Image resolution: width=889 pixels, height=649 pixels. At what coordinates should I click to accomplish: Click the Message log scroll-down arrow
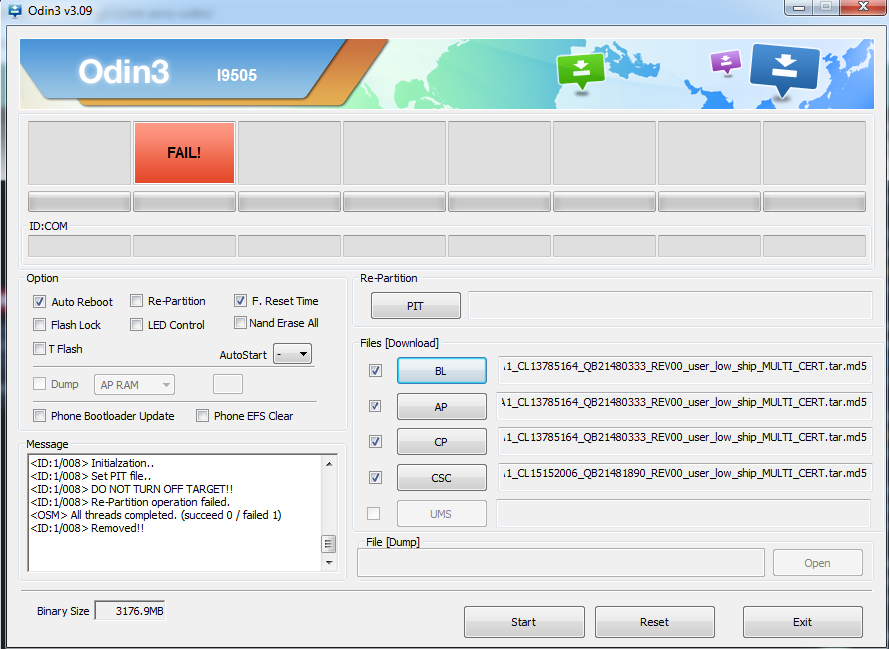pyautogui.click(x=329, y=563)
